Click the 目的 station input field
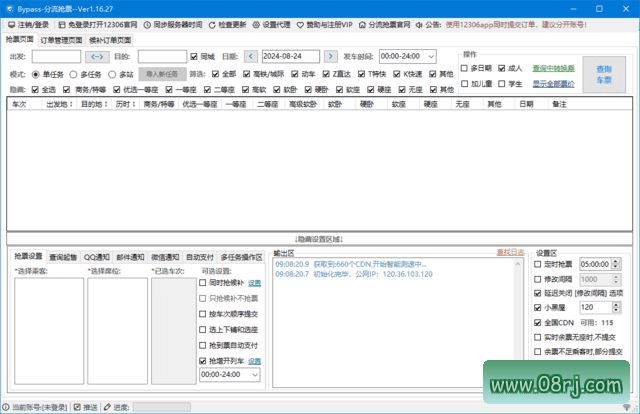The height and width of the screenshot is (414, 640). click(162, 56)
